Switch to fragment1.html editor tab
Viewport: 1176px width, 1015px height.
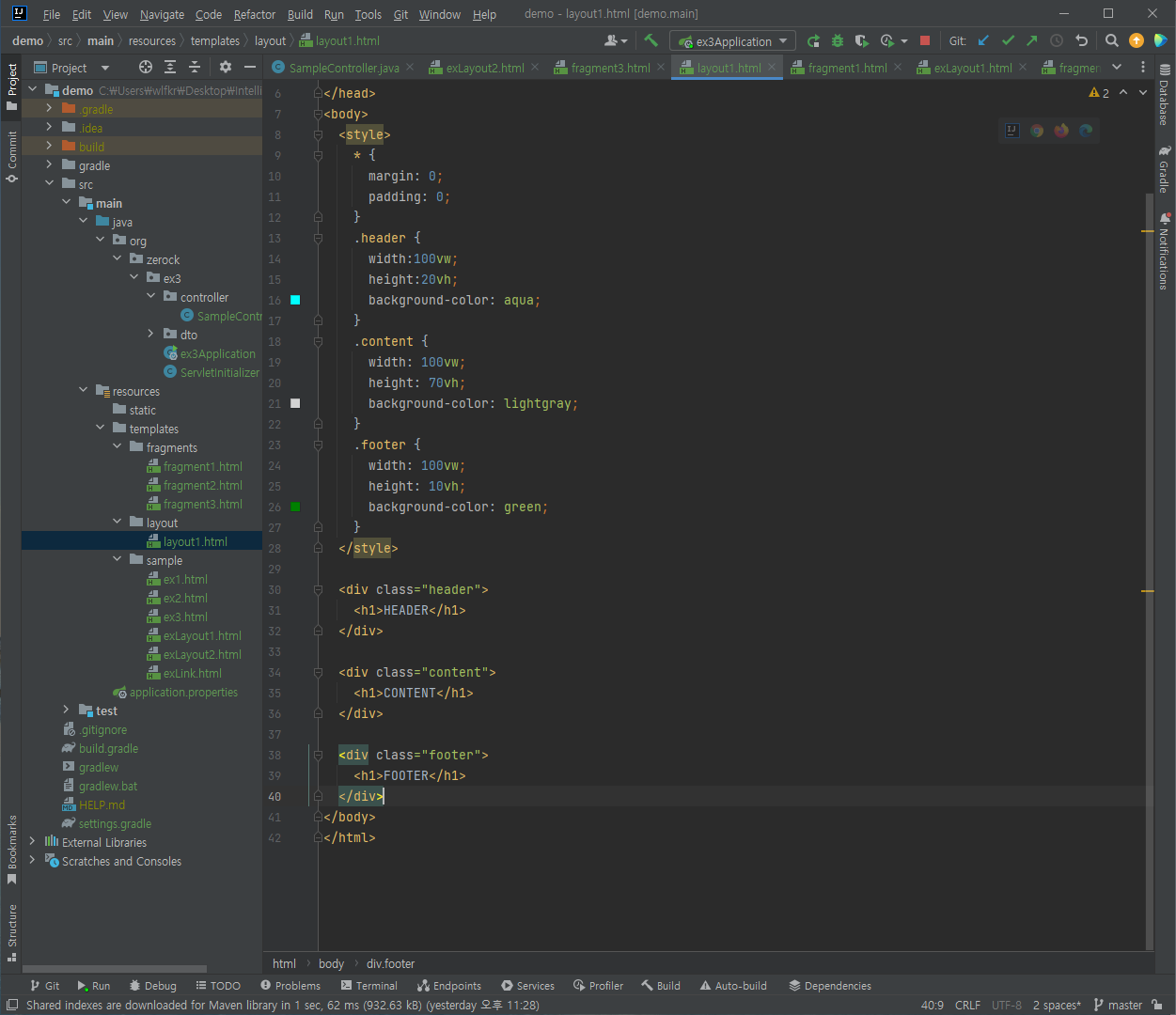(847, 68)
